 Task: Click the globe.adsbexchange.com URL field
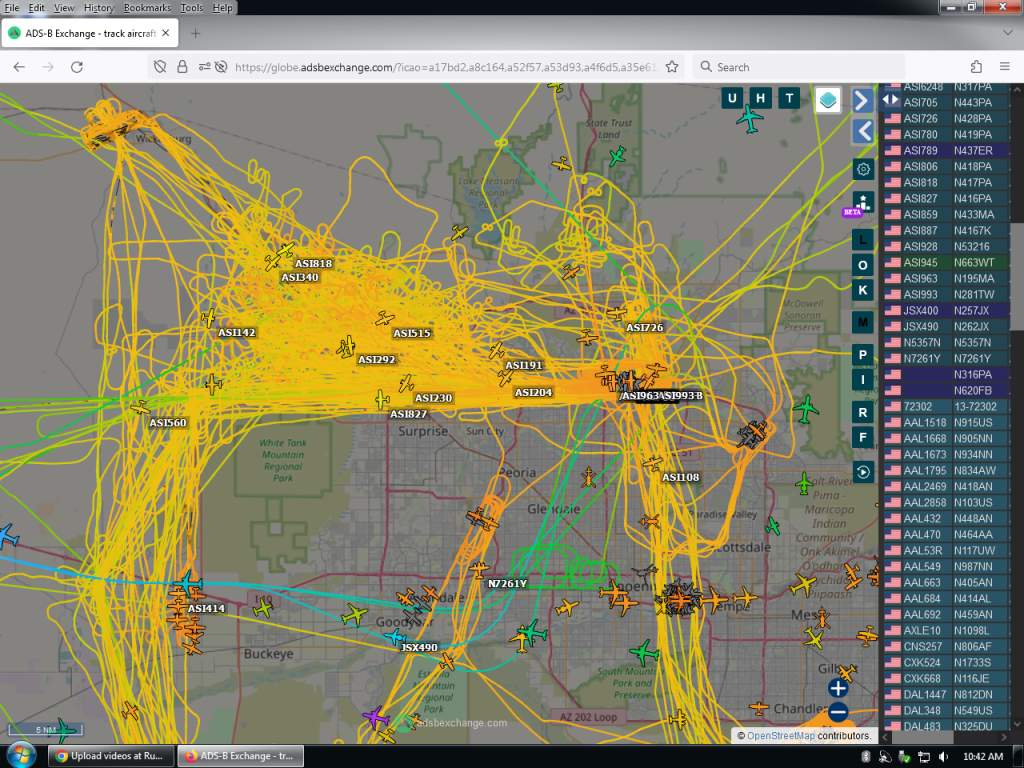(x=445, y=67)
